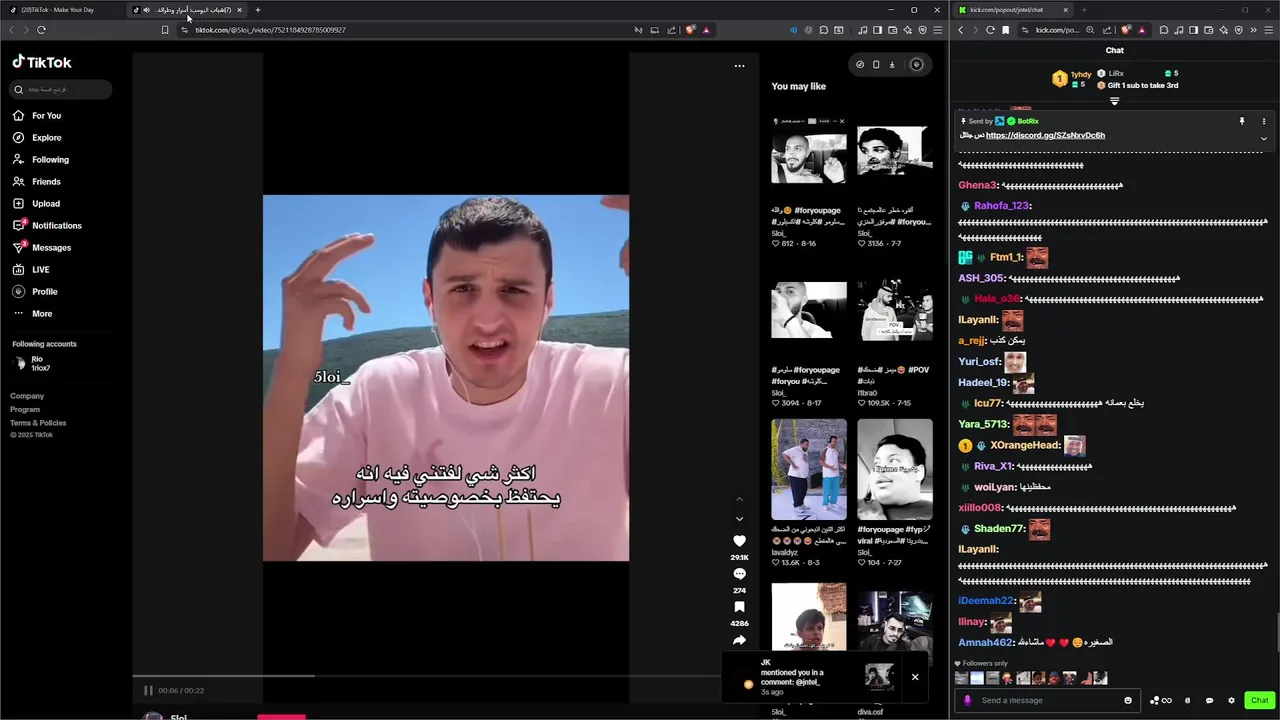Open the lavaldyz recommended video thumbnail
This screenshot has width=1280, height=720.
[809, 470]
